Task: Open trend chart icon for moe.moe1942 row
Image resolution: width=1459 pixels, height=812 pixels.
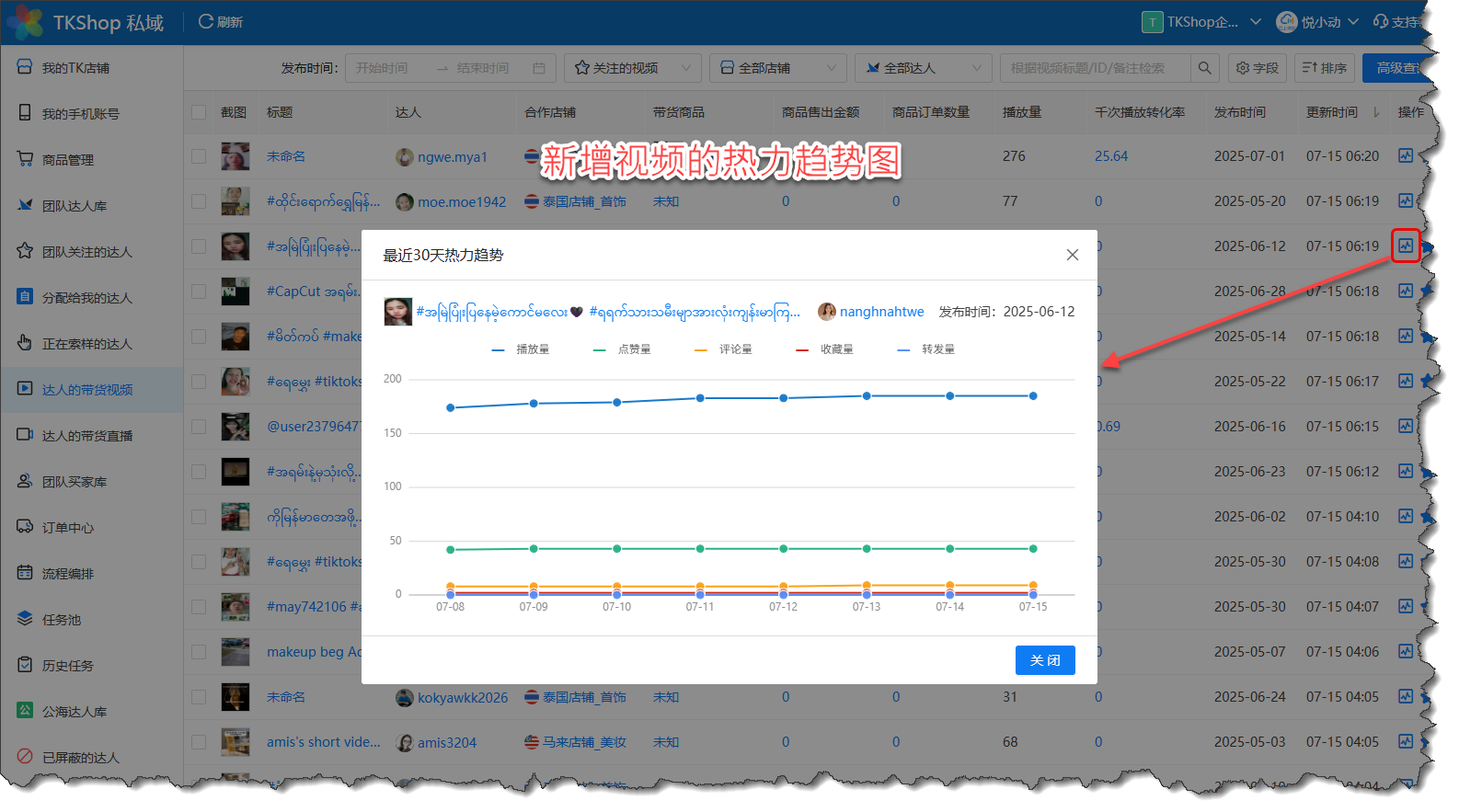Action: [1406, 201]
